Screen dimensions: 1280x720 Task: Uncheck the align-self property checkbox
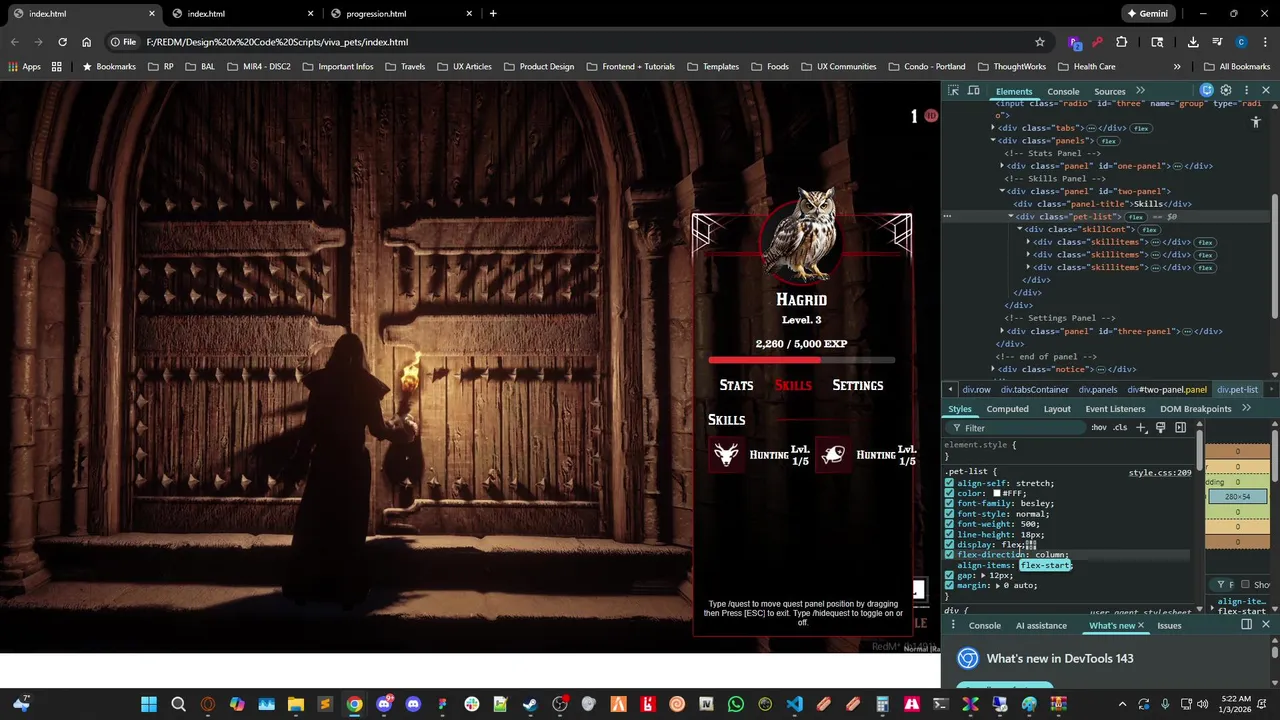coord(949,483)
